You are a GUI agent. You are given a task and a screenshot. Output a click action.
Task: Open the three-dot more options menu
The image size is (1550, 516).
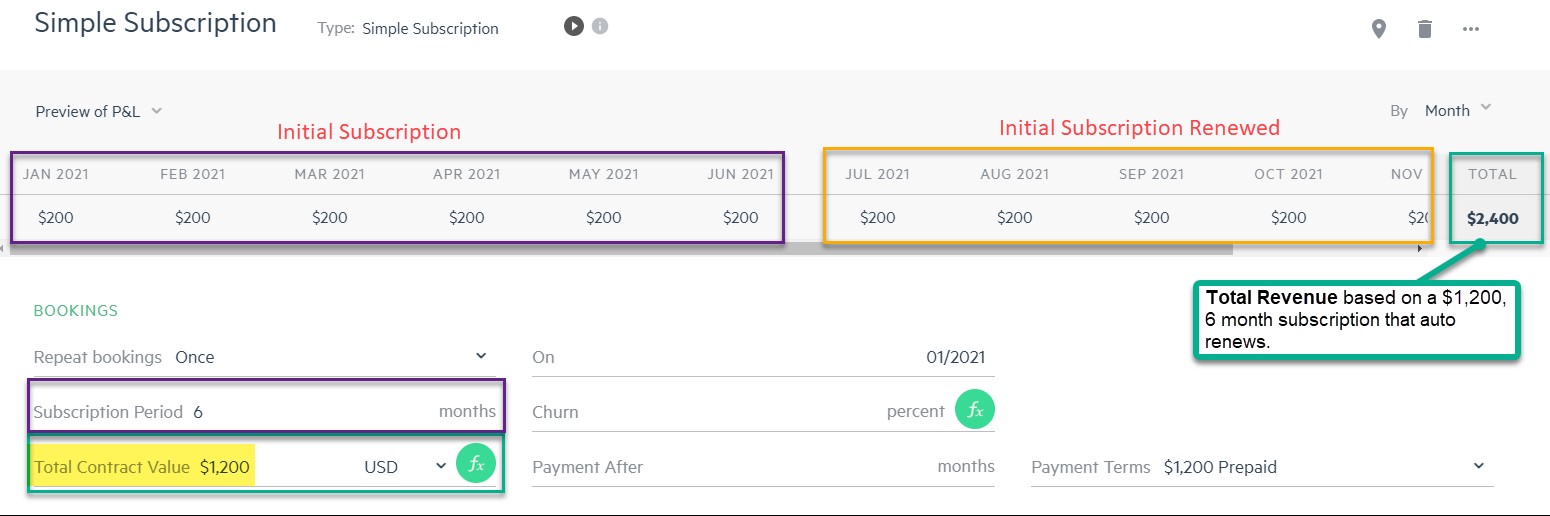point(1470,29)
